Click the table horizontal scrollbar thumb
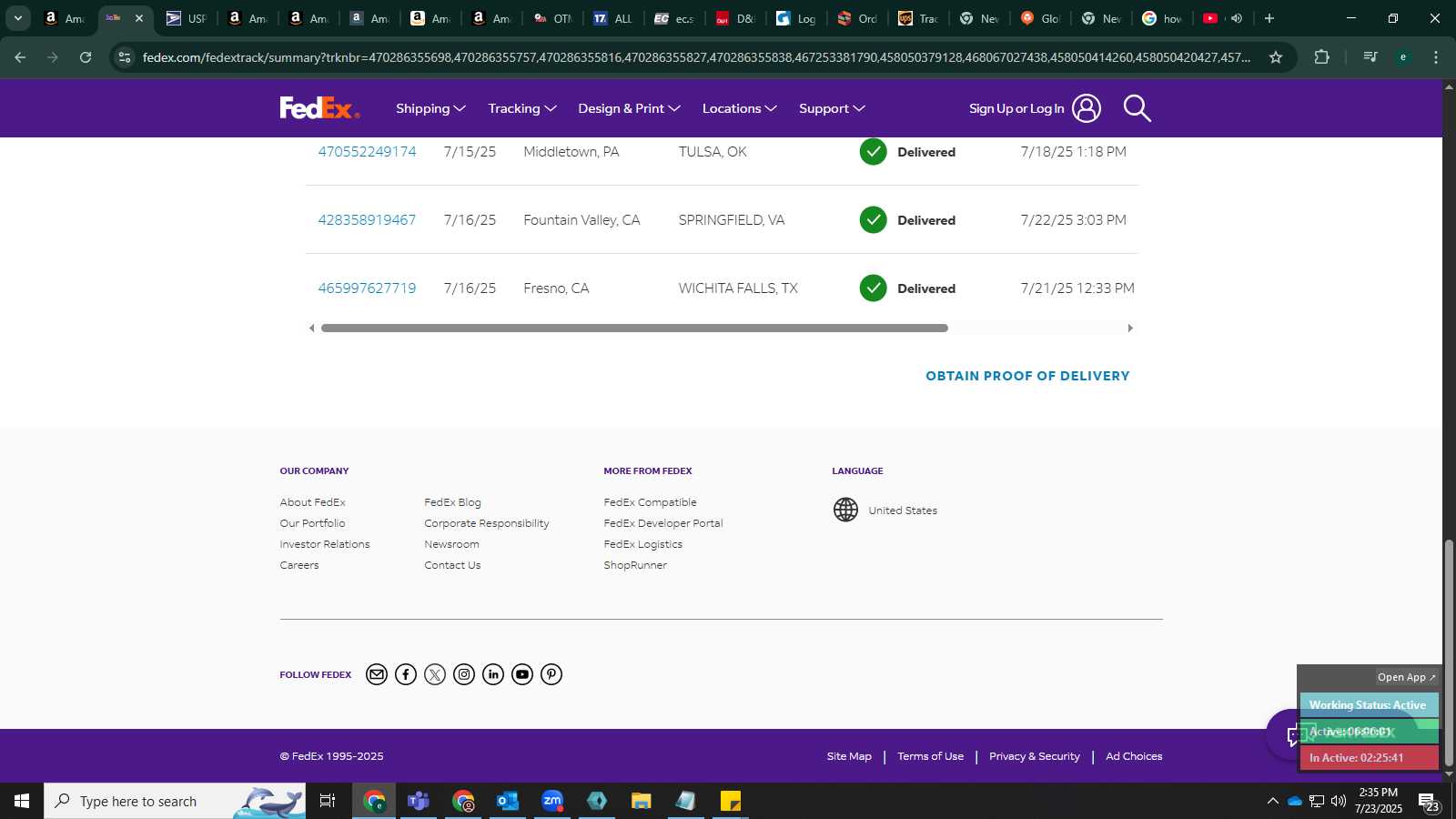1456x819 pixels. click(x=634, y=328)
